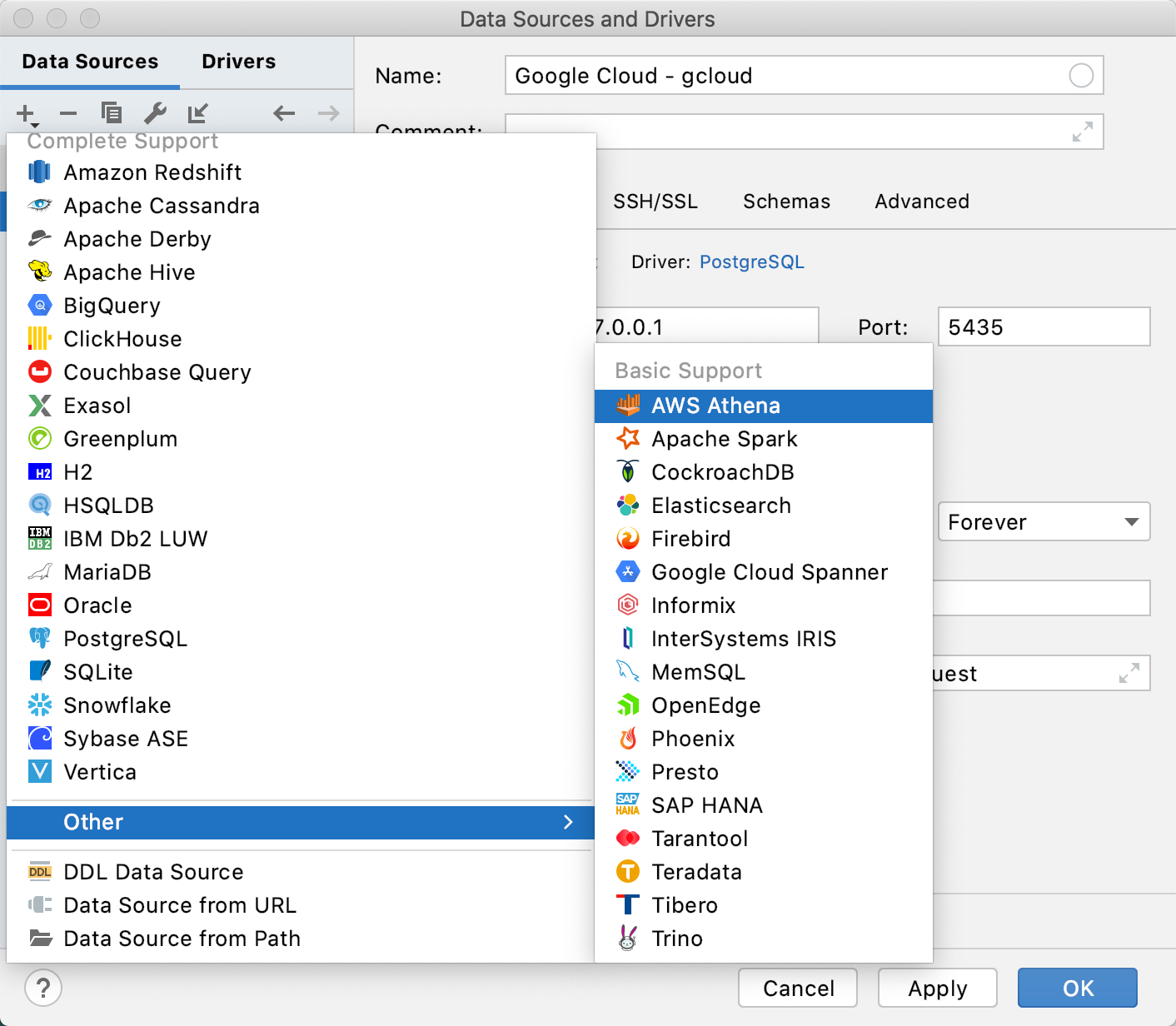The image size is (1176, 1026).
Task: Click the Cancel button
Action: (798, 988)
